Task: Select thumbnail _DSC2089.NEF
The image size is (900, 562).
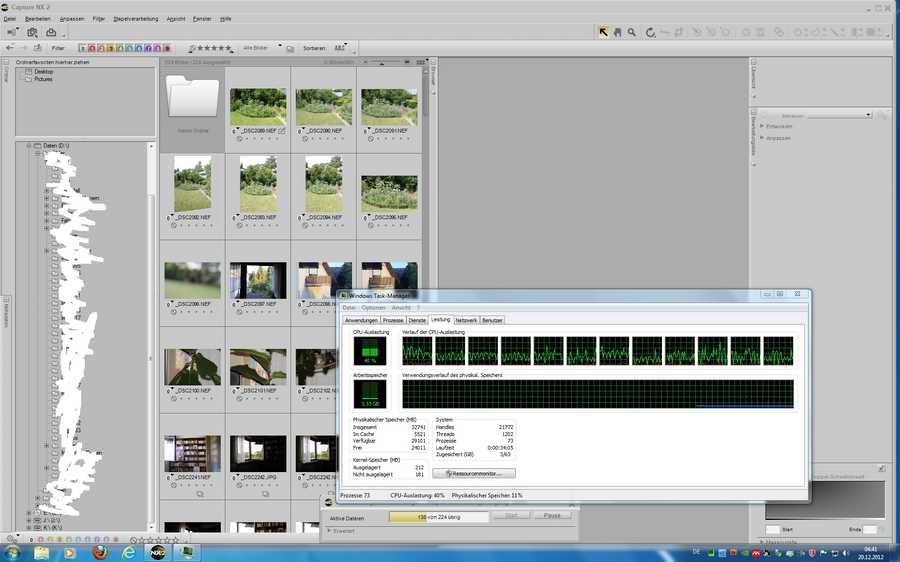Action: tap(258, 107)
